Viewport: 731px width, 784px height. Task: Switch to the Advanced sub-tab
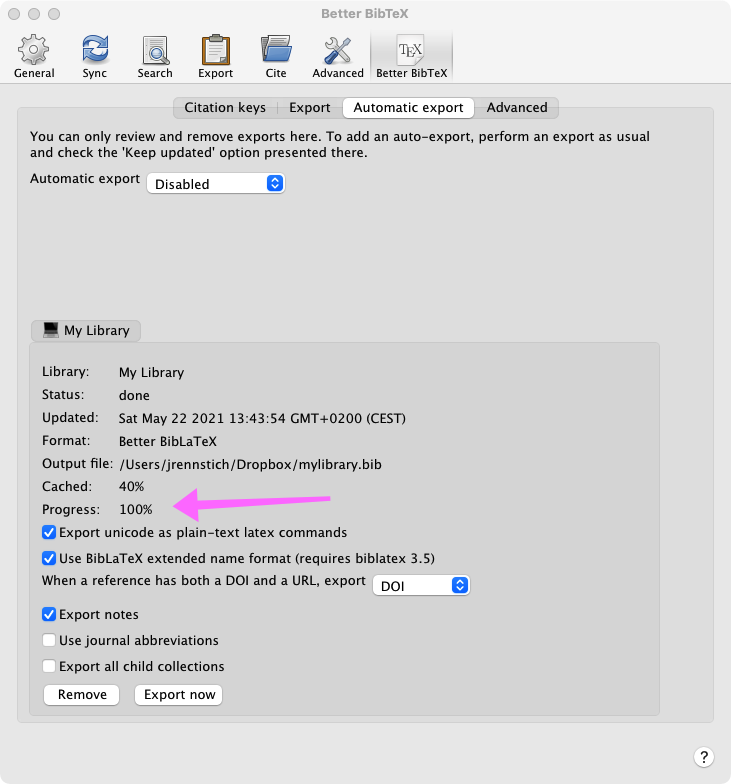pos(517,108)
